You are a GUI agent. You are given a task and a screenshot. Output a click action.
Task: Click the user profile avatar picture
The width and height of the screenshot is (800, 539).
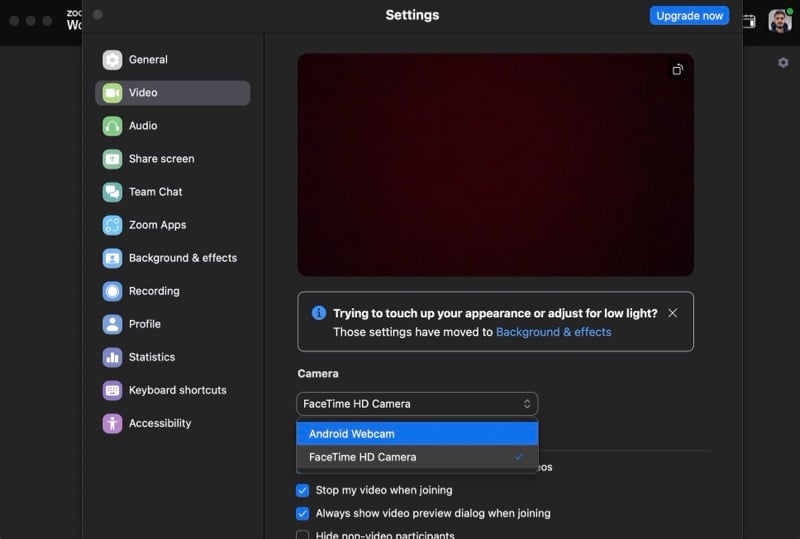point(780,21)
